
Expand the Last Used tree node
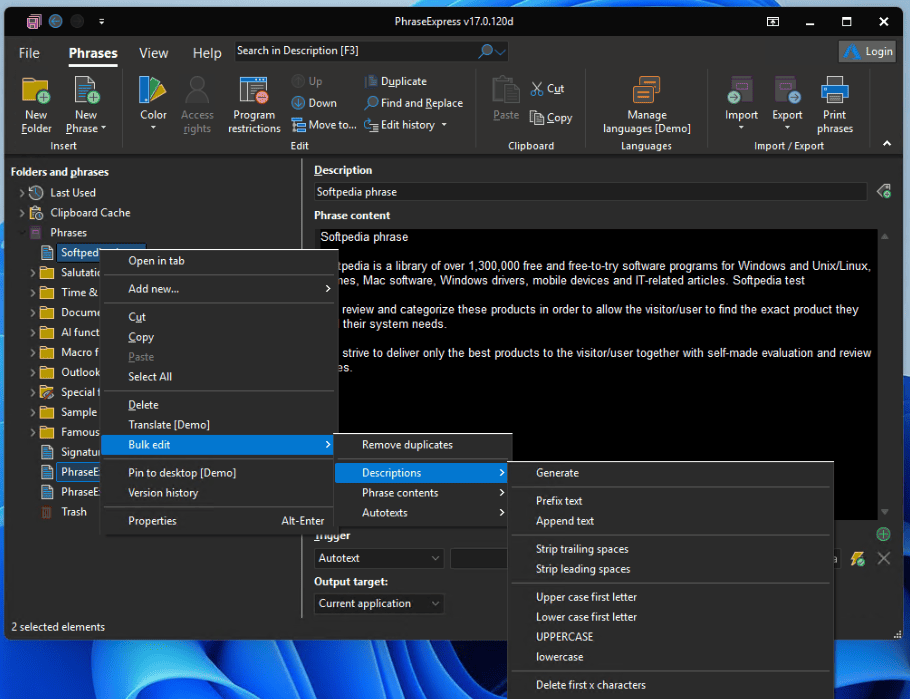[22, 193]
